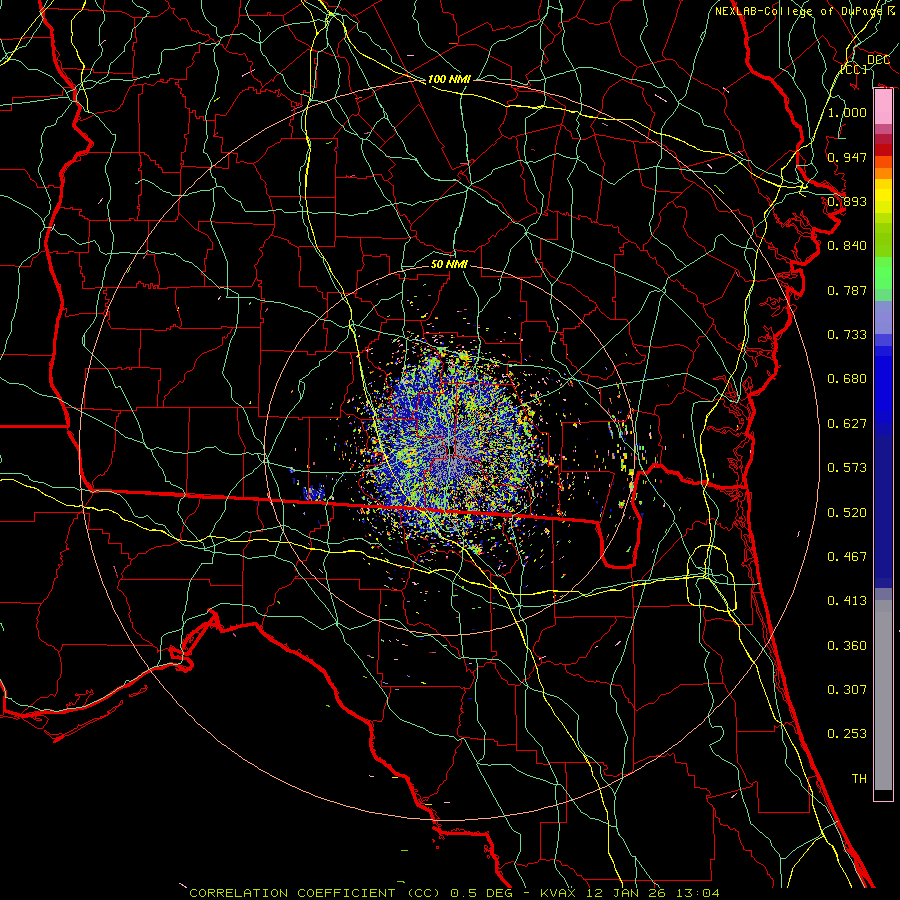Click the 0.840 legend value
Viewport: 900px width, 900px height.
[x=847, y=246]
